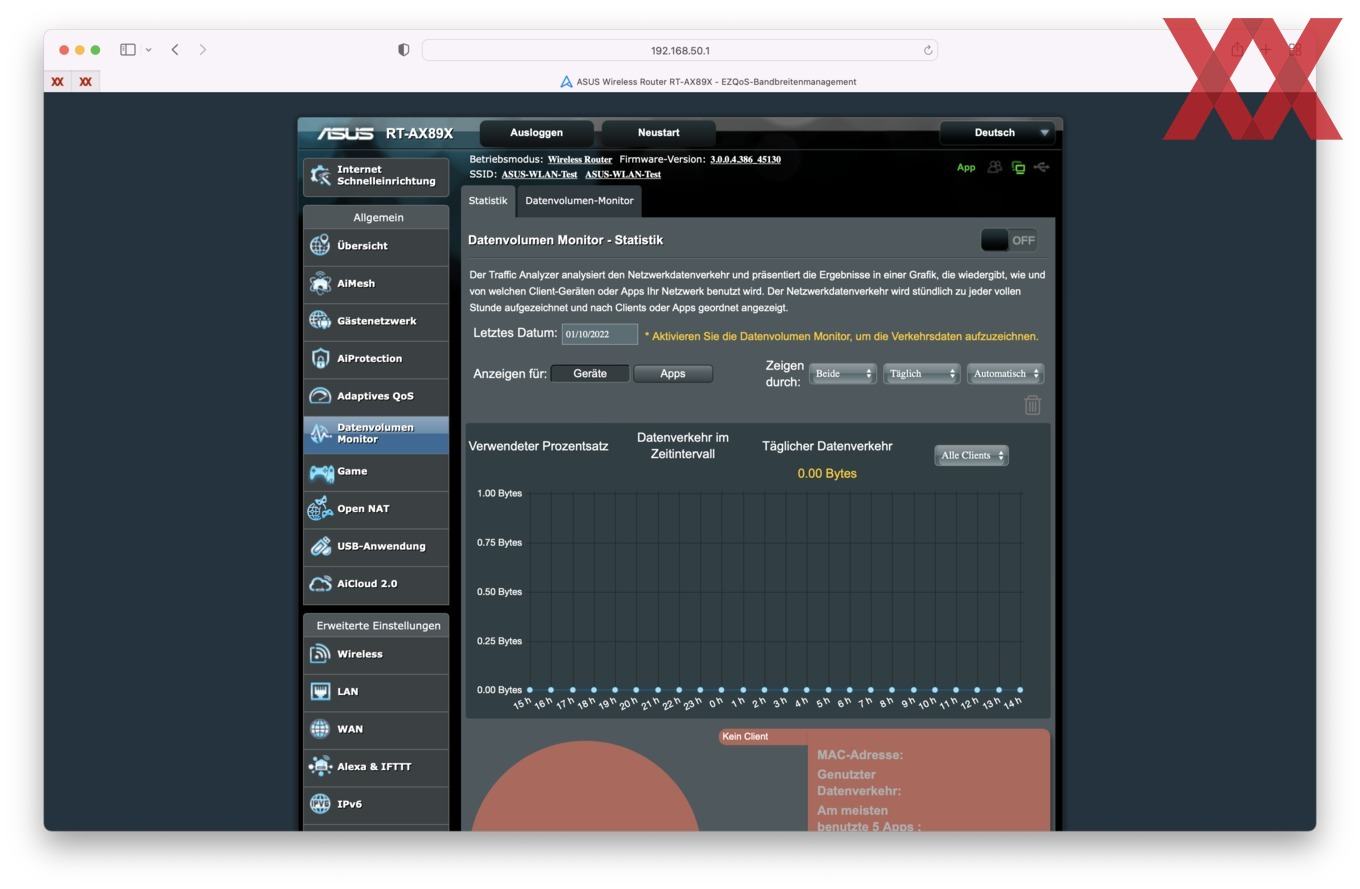Click the WAN globe icon
This screenshot has width=1360, height=889.
(x=320, y=729)
